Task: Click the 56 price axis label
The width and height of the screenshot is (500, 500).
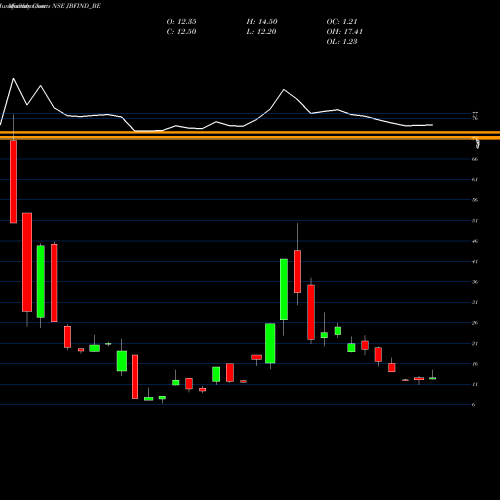Action: pyautogui.click(x=475, y=200)
